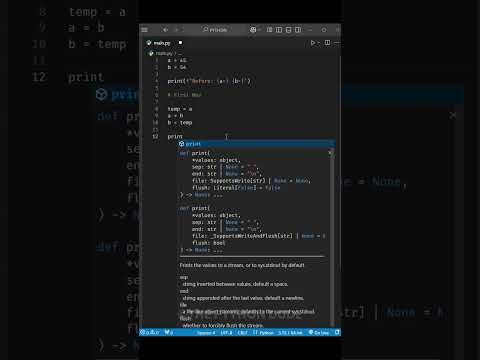Click the UTF-8 encoding status item
This screenshot has width=480, height=360.
click(x=226, y=333)
